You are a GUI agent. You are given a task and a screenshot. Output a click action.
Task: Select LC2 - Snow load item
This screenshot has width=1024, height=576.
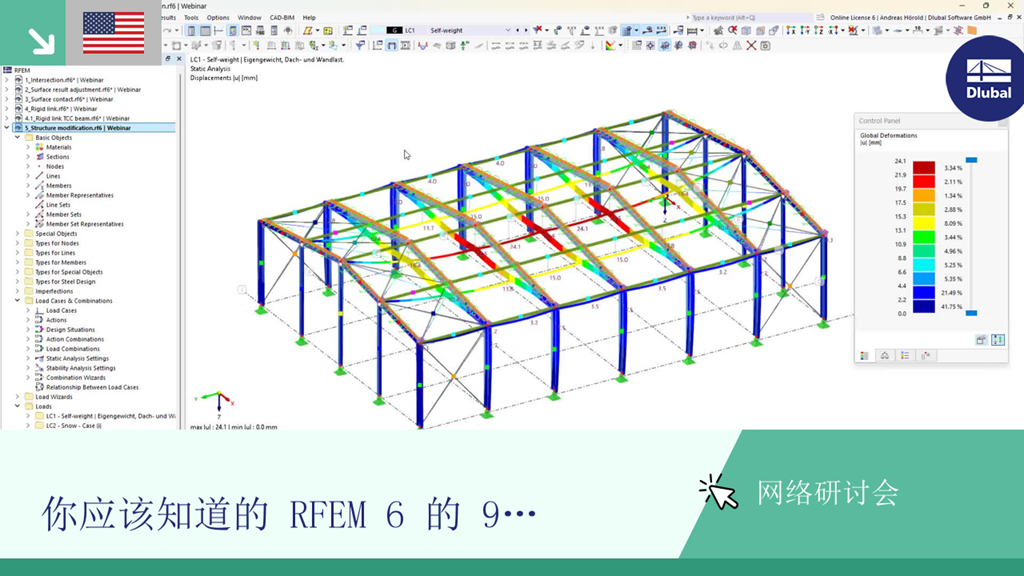tap(73, 426)
